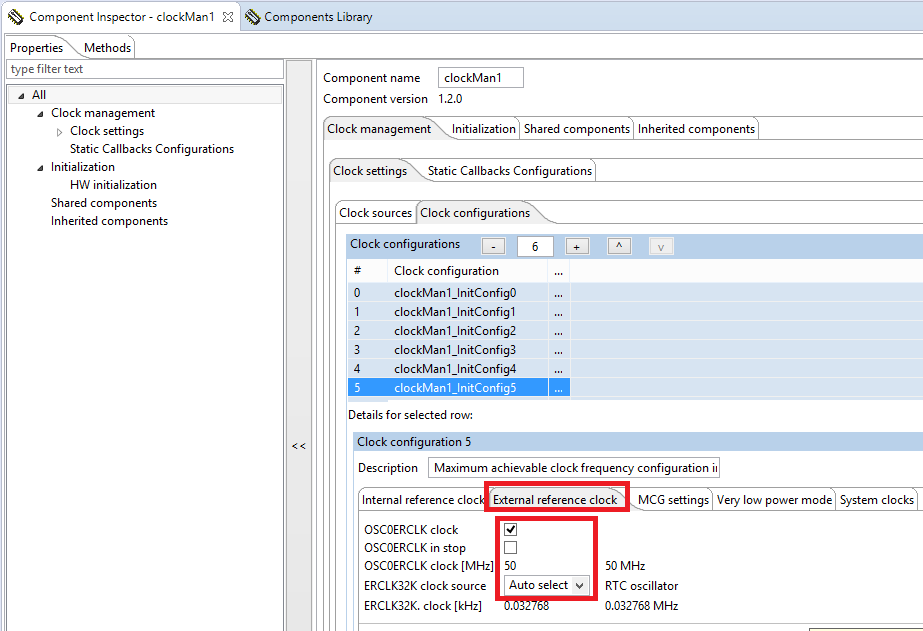Viewport: 923px width, 631px height.
Task: Remove a clock configuration with the - button
Action: point(493,246)
